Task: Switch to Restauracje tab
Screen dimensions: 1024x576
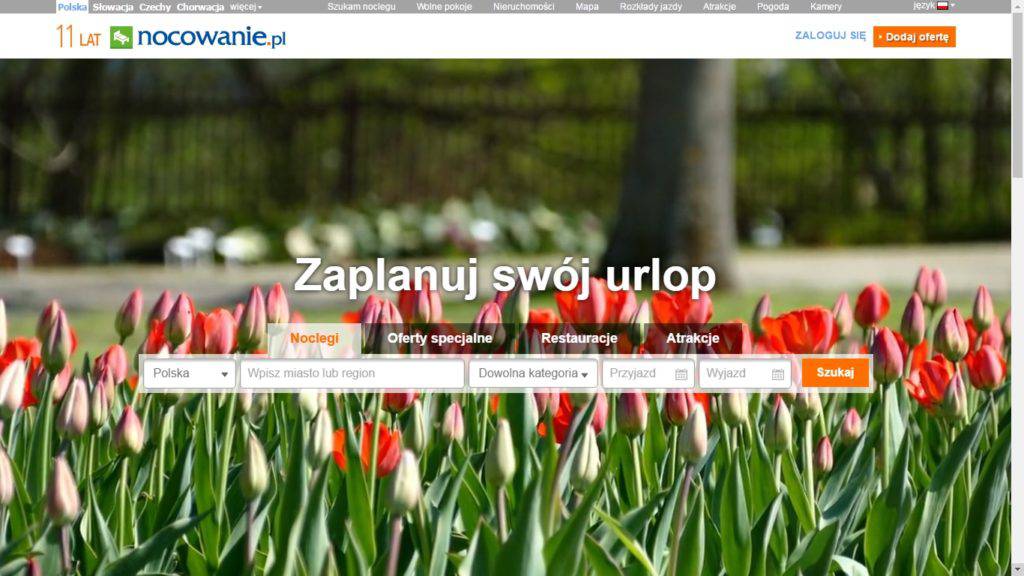Action: click(579, 338)
